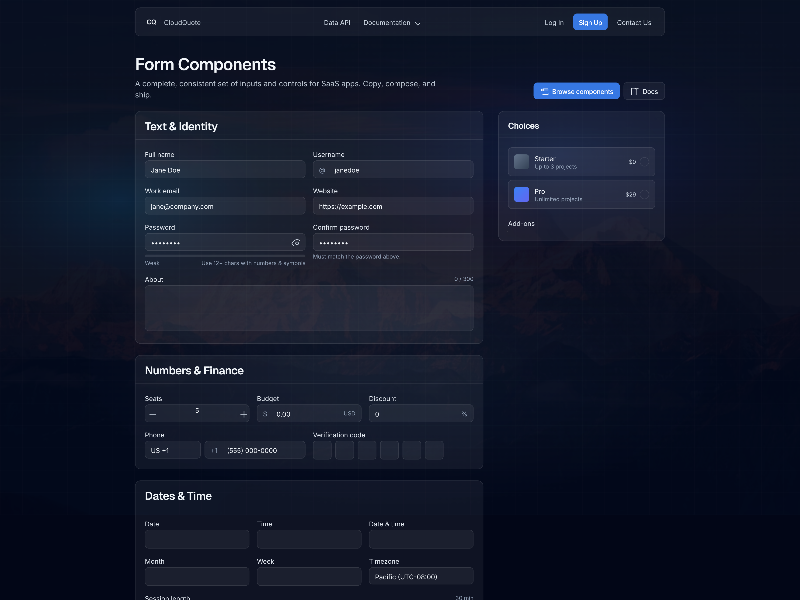Click the blue Pro plan icon in Choices

pos(521,194)
